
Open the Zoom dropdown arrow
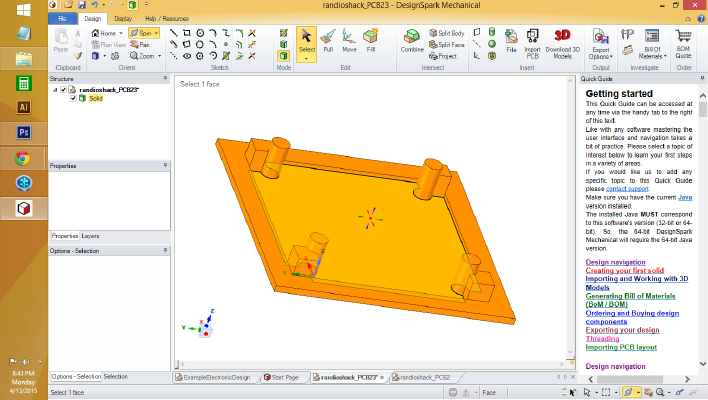pyautogui.click(x=159, y=56)
